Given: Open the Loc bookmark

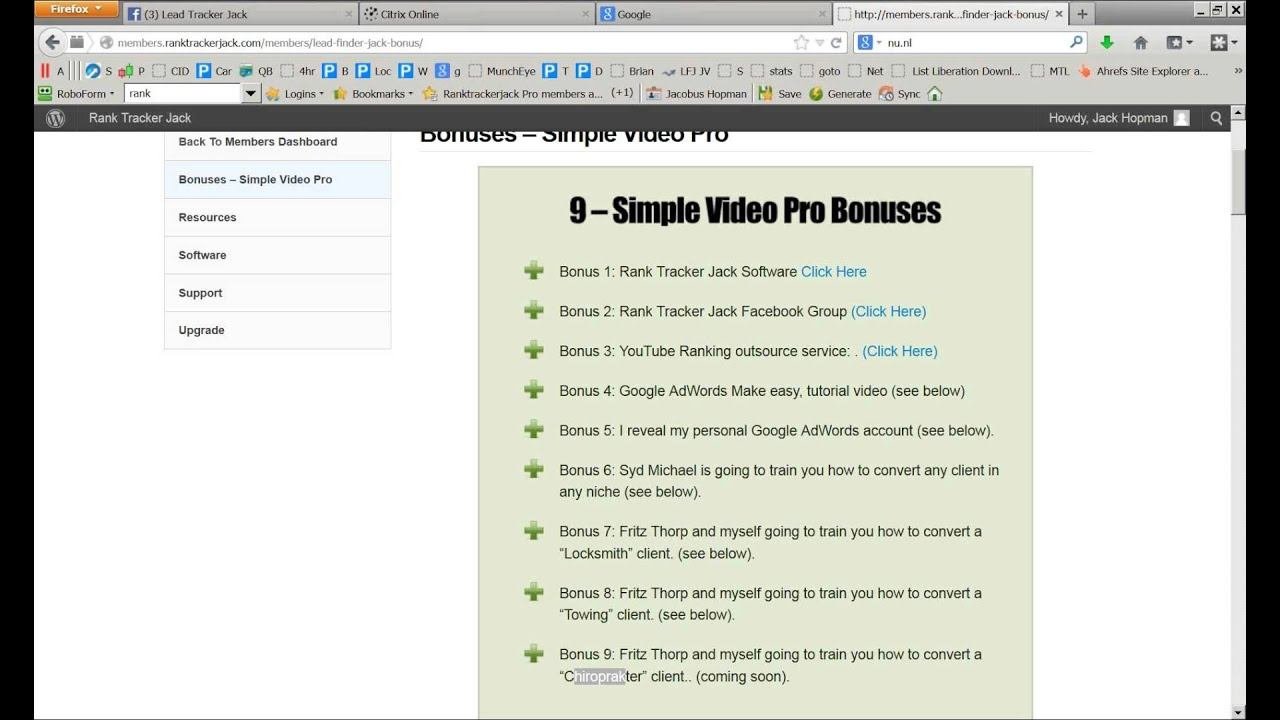Looking at the screenshot, I should click(374, 71).
